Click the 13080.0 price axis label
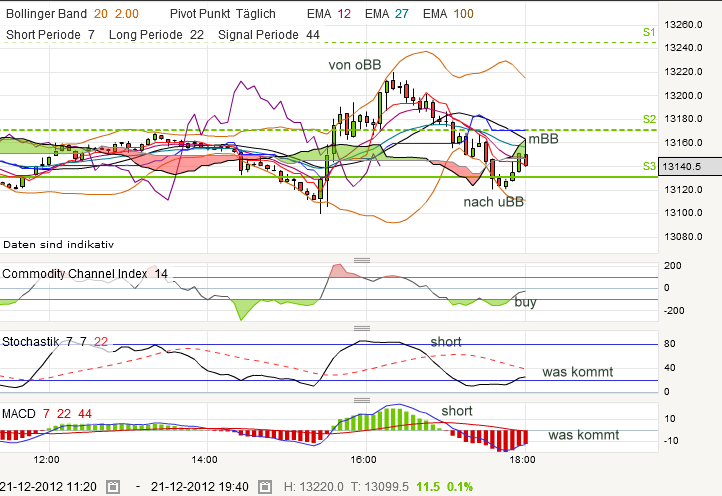The image size is (722, 496). pos(683,237)
